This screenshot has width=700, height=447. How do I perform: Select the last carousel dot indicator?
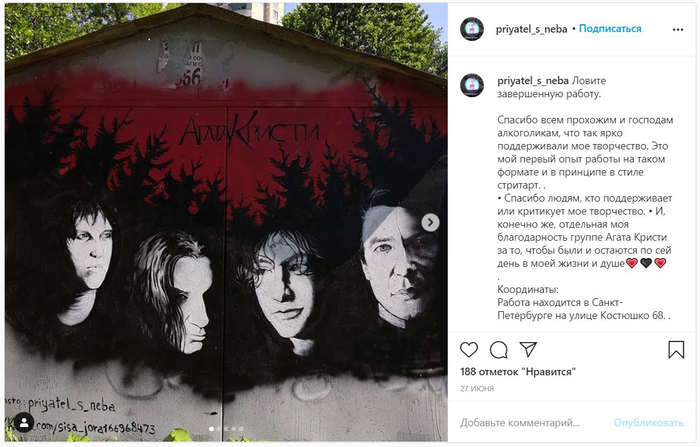(241, 429)
